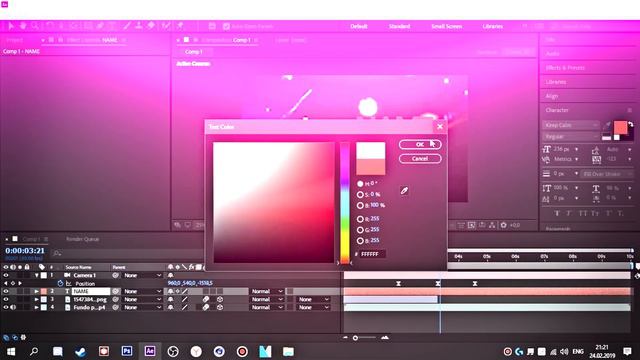Screen dimensions: 640x360
Task: Click Cancel in Text Color dialog
Action: tap(420, 159)
